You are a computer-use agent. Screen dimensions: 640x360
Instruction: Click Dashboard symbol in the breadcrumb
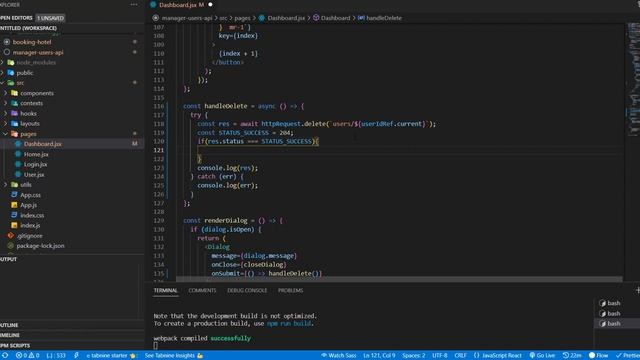click(x=336, y=18)
